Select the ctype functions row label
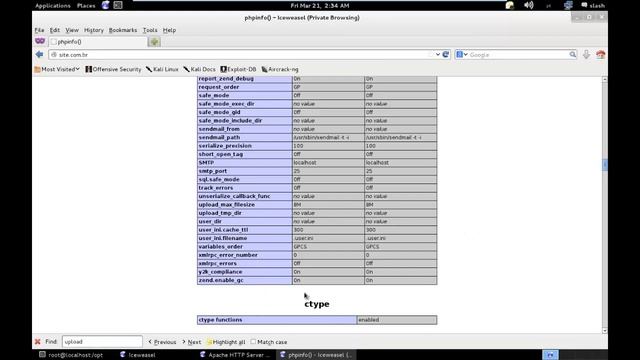Screen dimensions: 640x360 (x=220, y=320)
